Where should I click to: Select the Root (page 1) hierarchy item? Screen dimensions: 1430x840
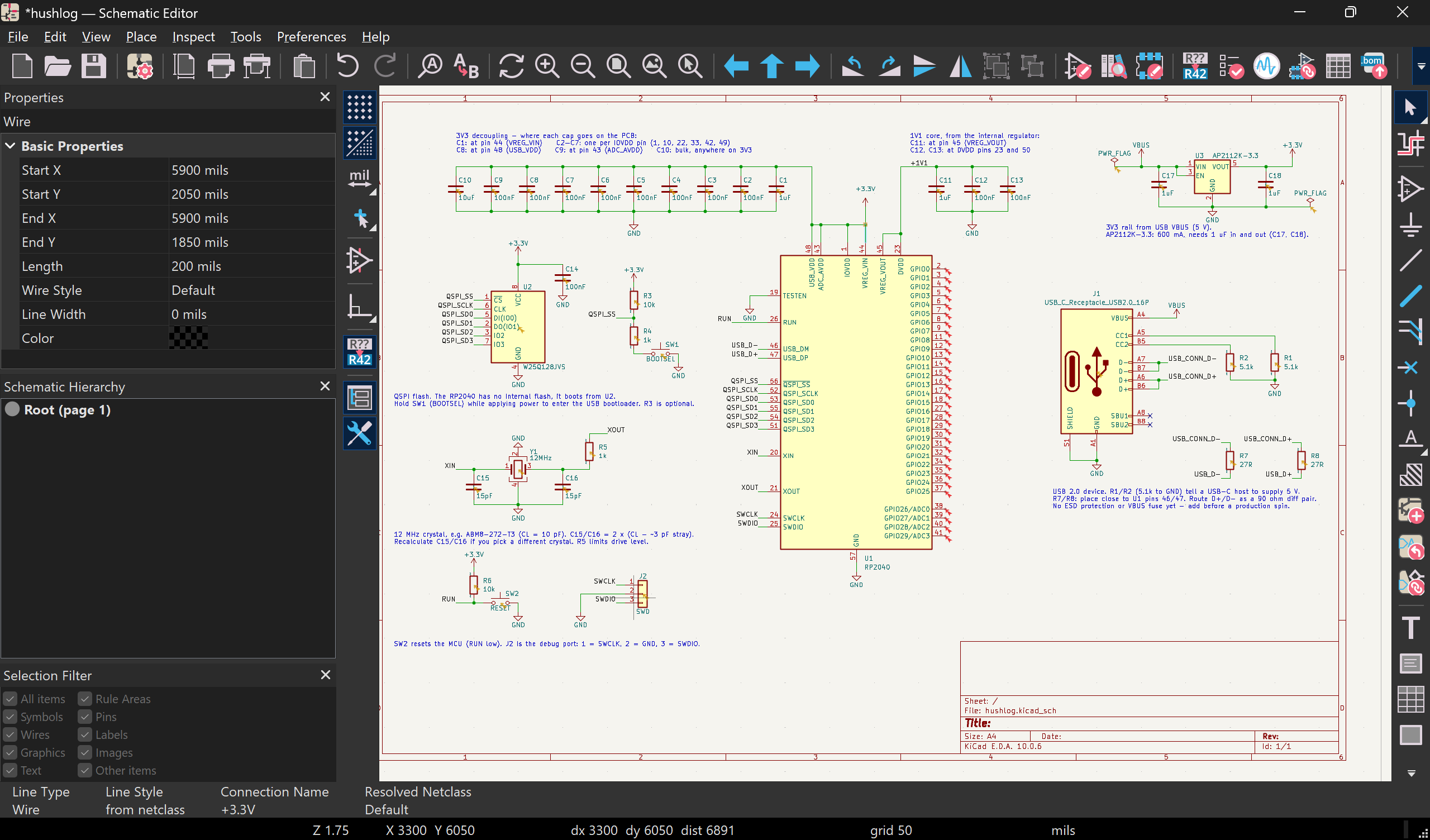click(67, 410)
